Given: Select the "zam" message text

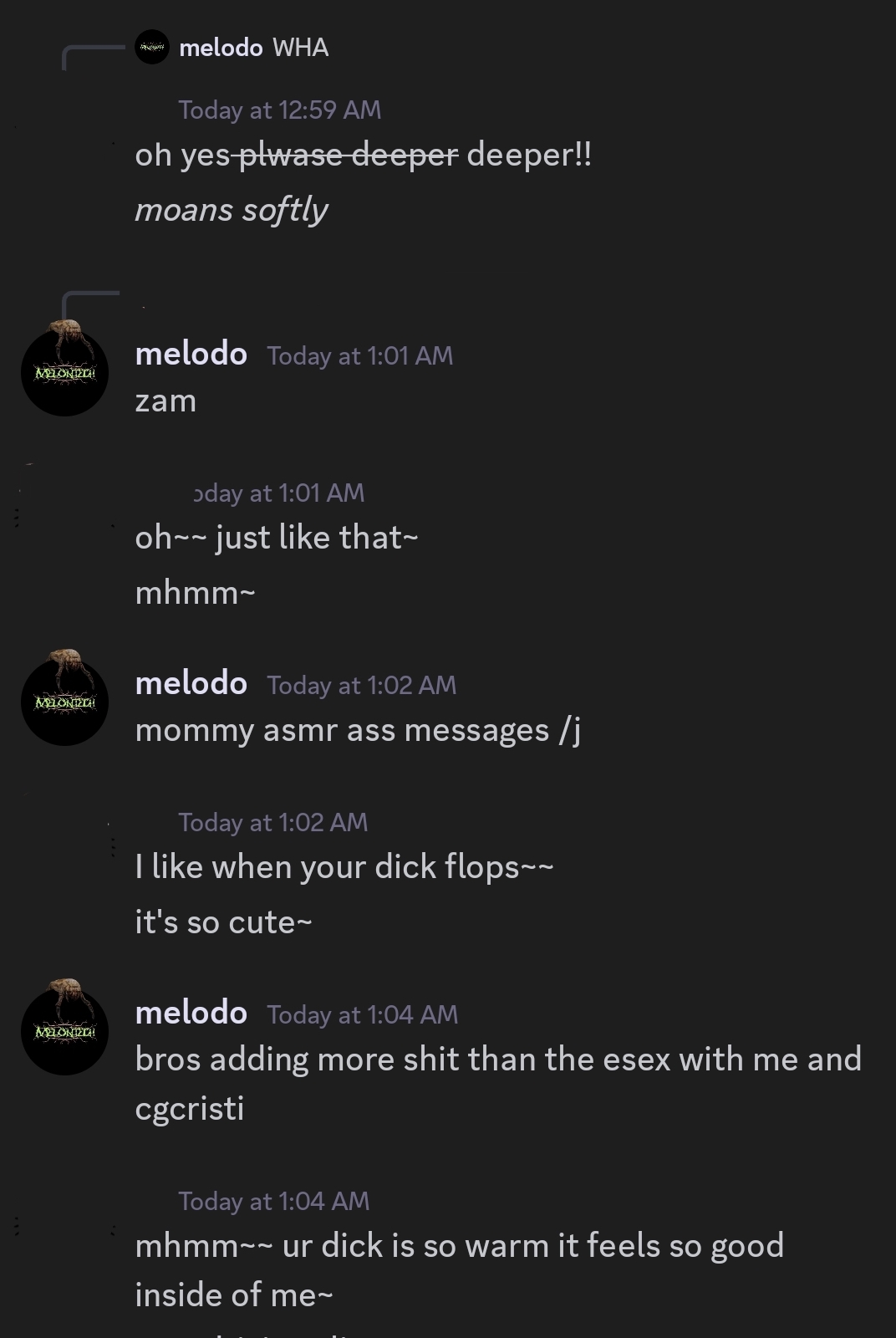Looking at the screenshot, I should pos(165,401).
